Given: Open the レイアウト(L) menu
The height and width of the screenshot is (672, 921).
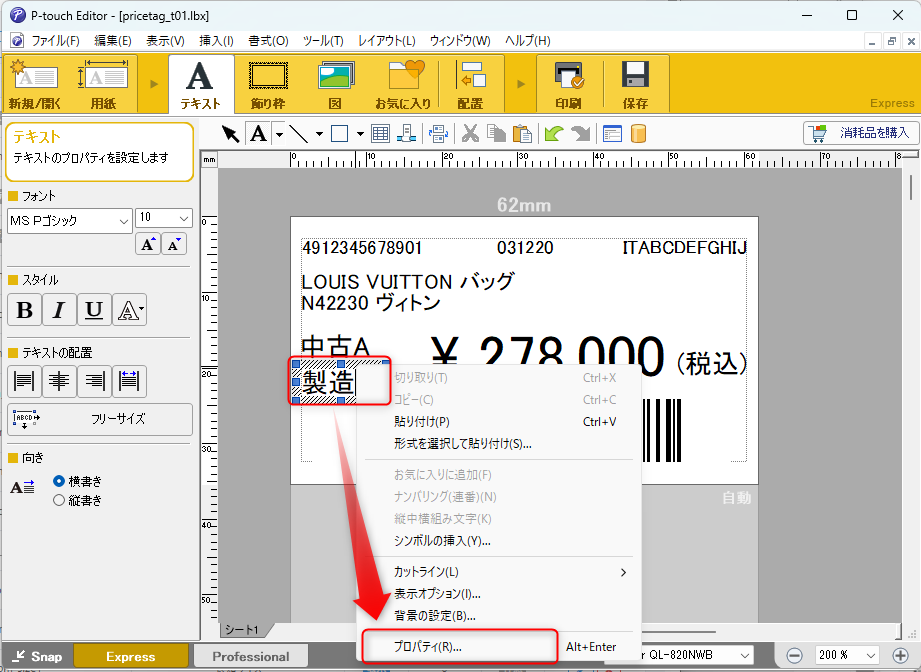Looking at the screenshot, I should 386,41.
